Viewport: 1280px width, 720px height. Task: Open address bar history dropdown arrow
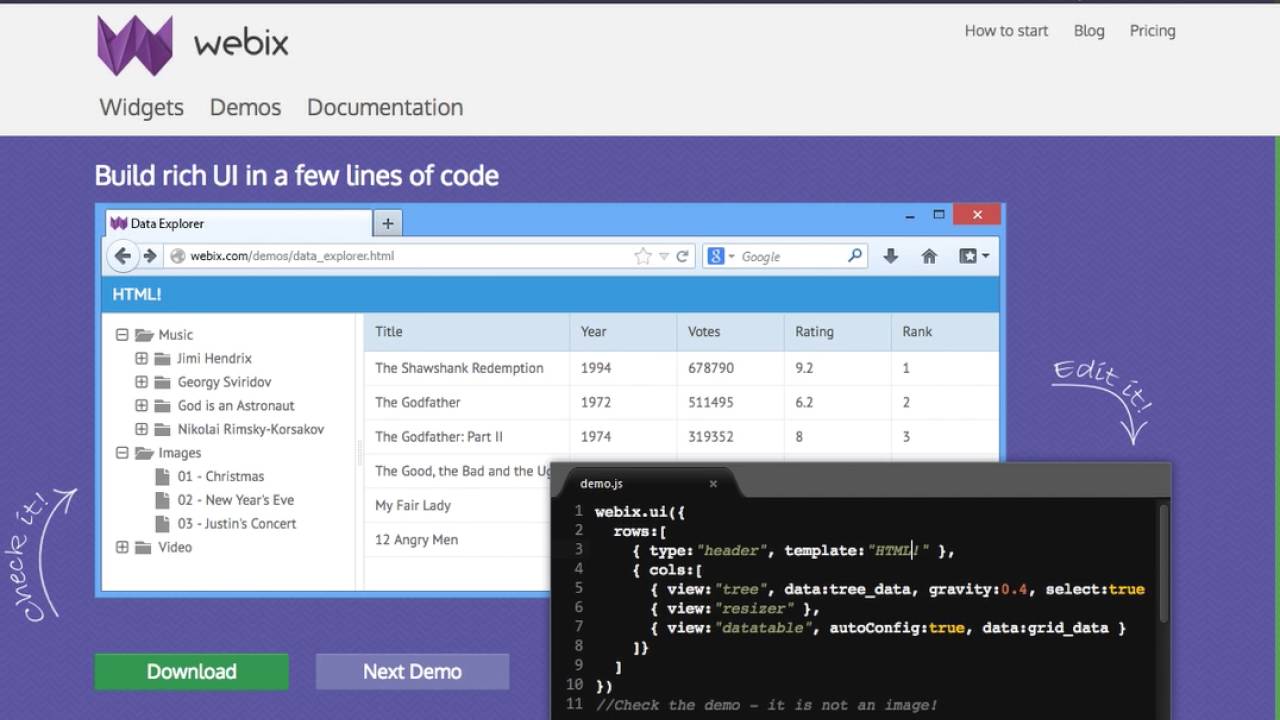[664, 257]
